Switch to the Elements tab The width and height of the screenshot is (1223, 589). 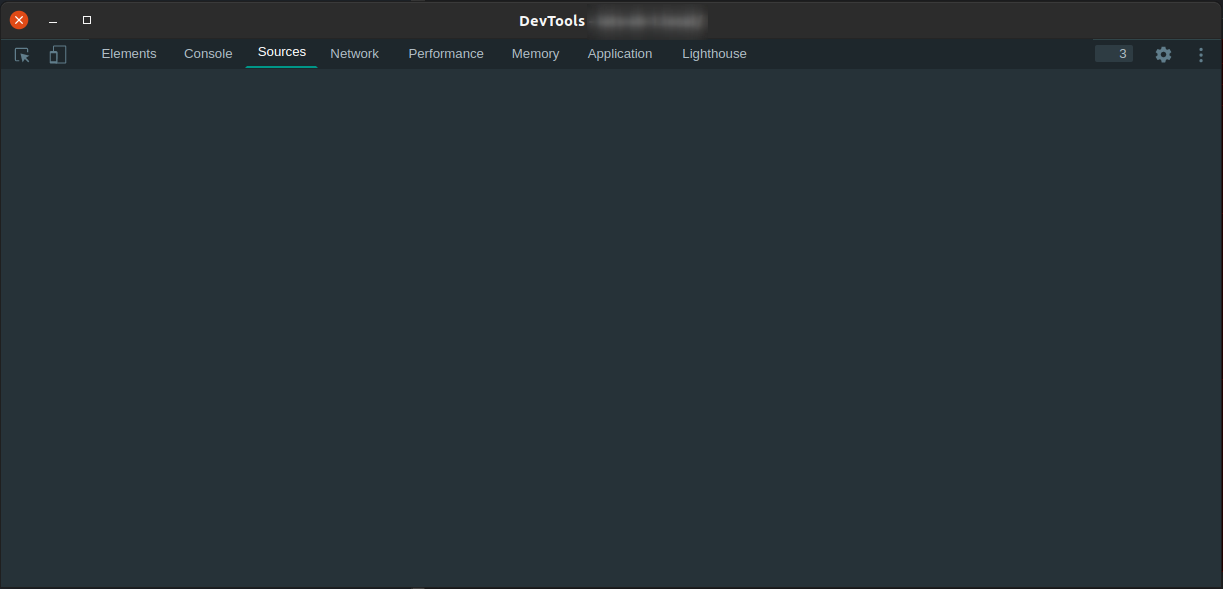point(129,53)
